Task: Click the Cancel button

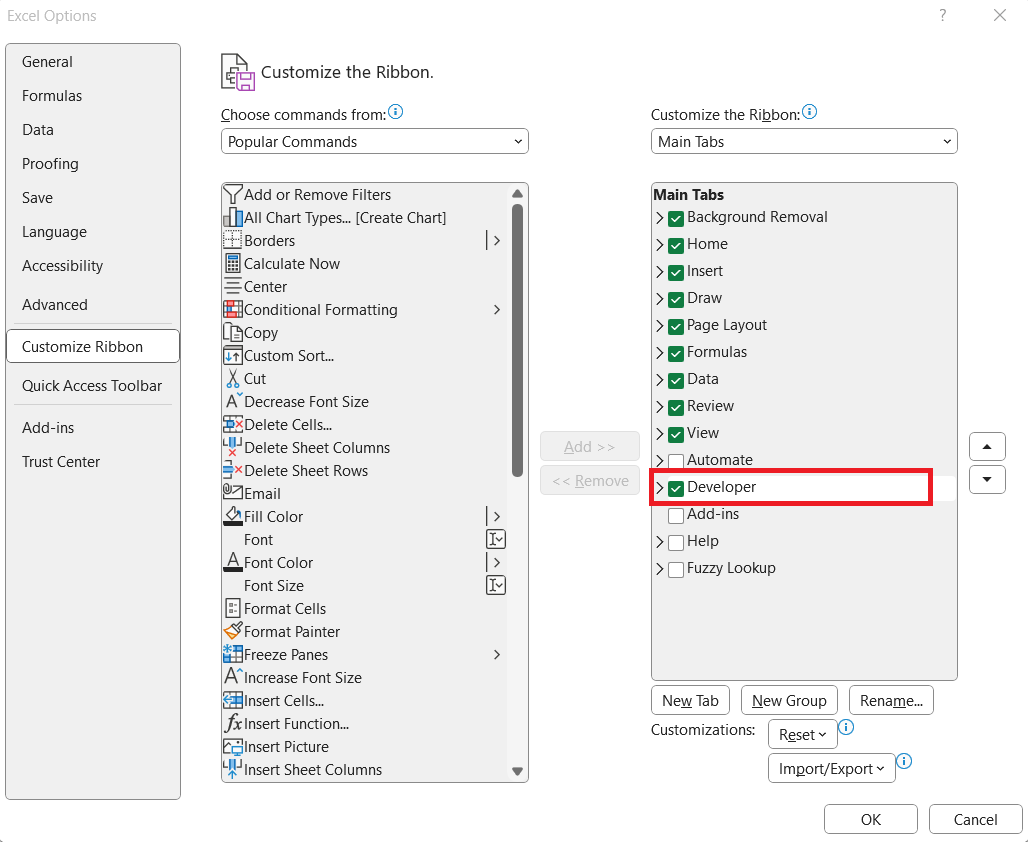Action: (x=976, y=819)
